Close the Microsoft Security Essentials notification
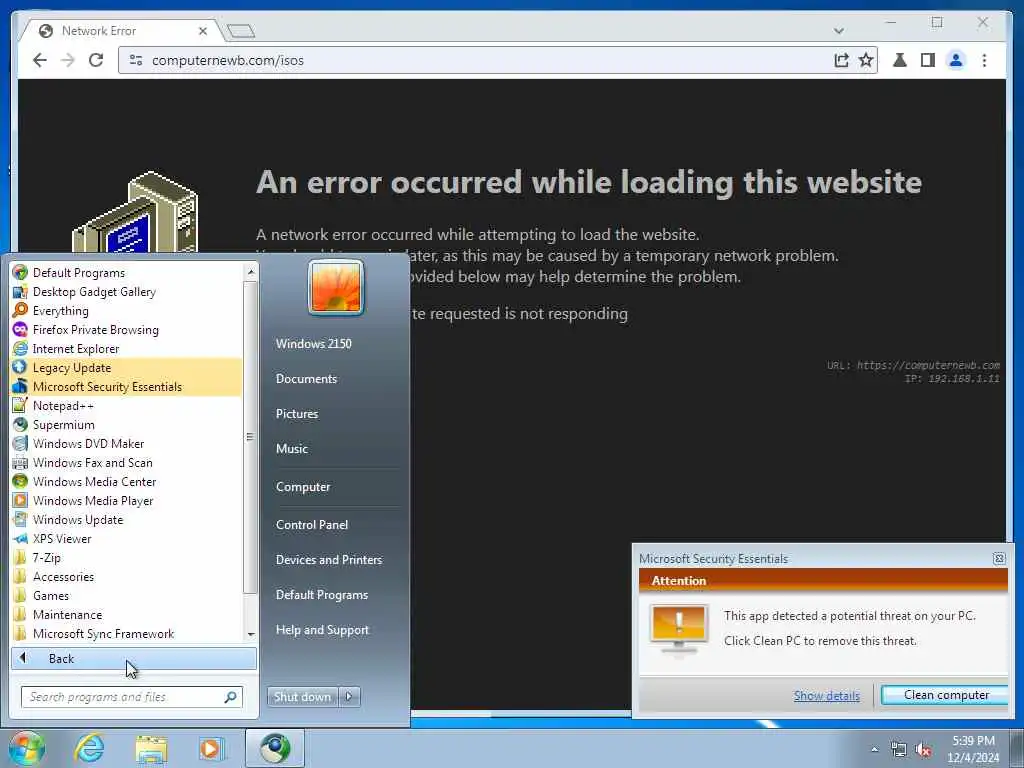Image resolution: width=1024 pixels, height=768 pixels. pos(999,558)
